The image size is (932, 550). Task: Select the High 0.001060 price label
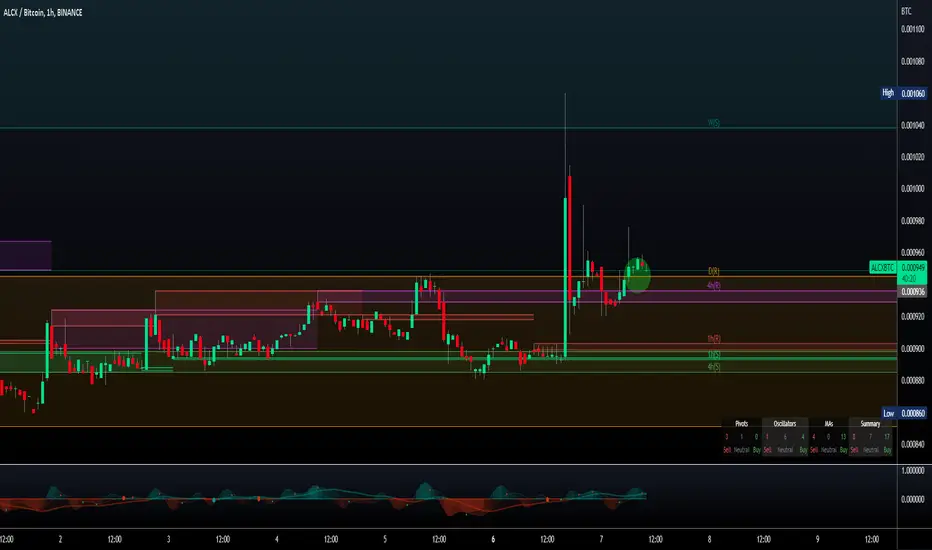tap(903, 93)
